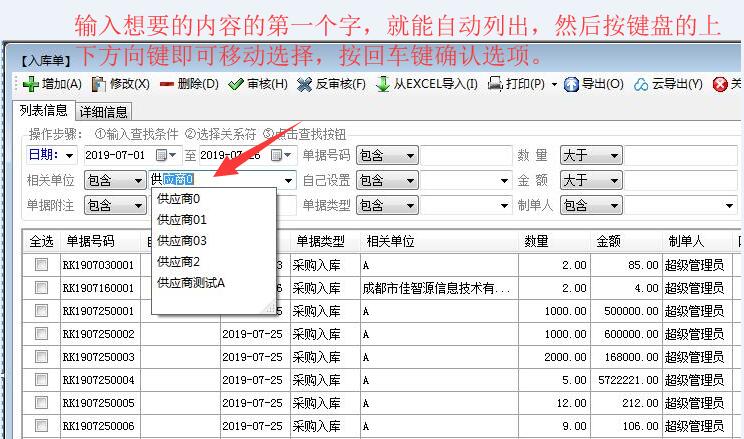Click the green plus 增加(A) icon

[31, 84]
